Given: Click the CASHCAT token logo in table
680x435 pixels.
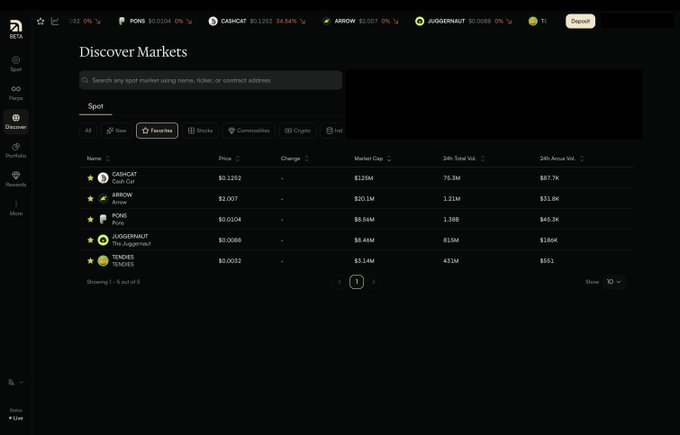Looking at the screenshot, I should click(103, 178).
